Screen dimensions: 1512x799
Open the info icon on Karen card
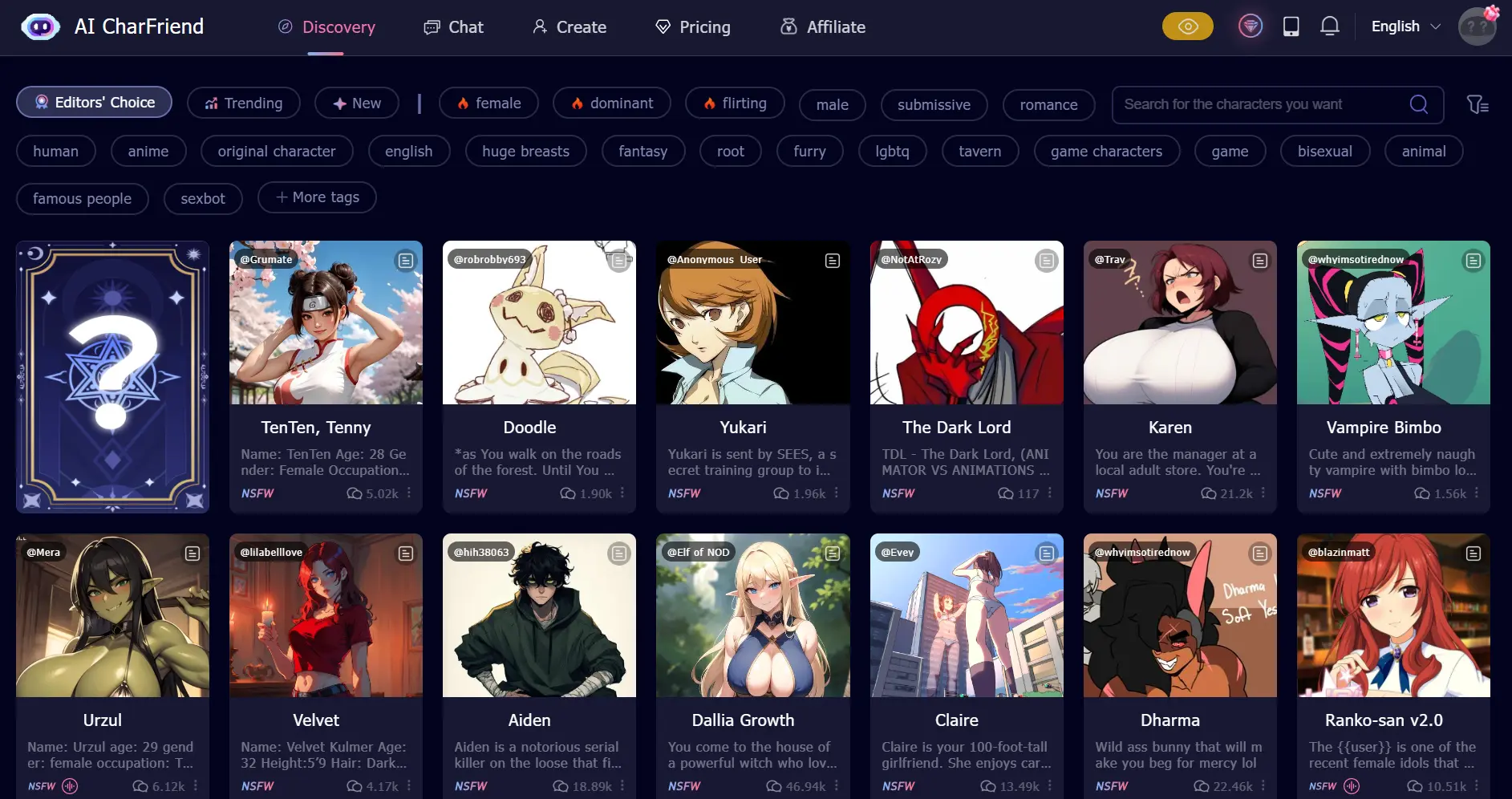tap(1259, 261)
